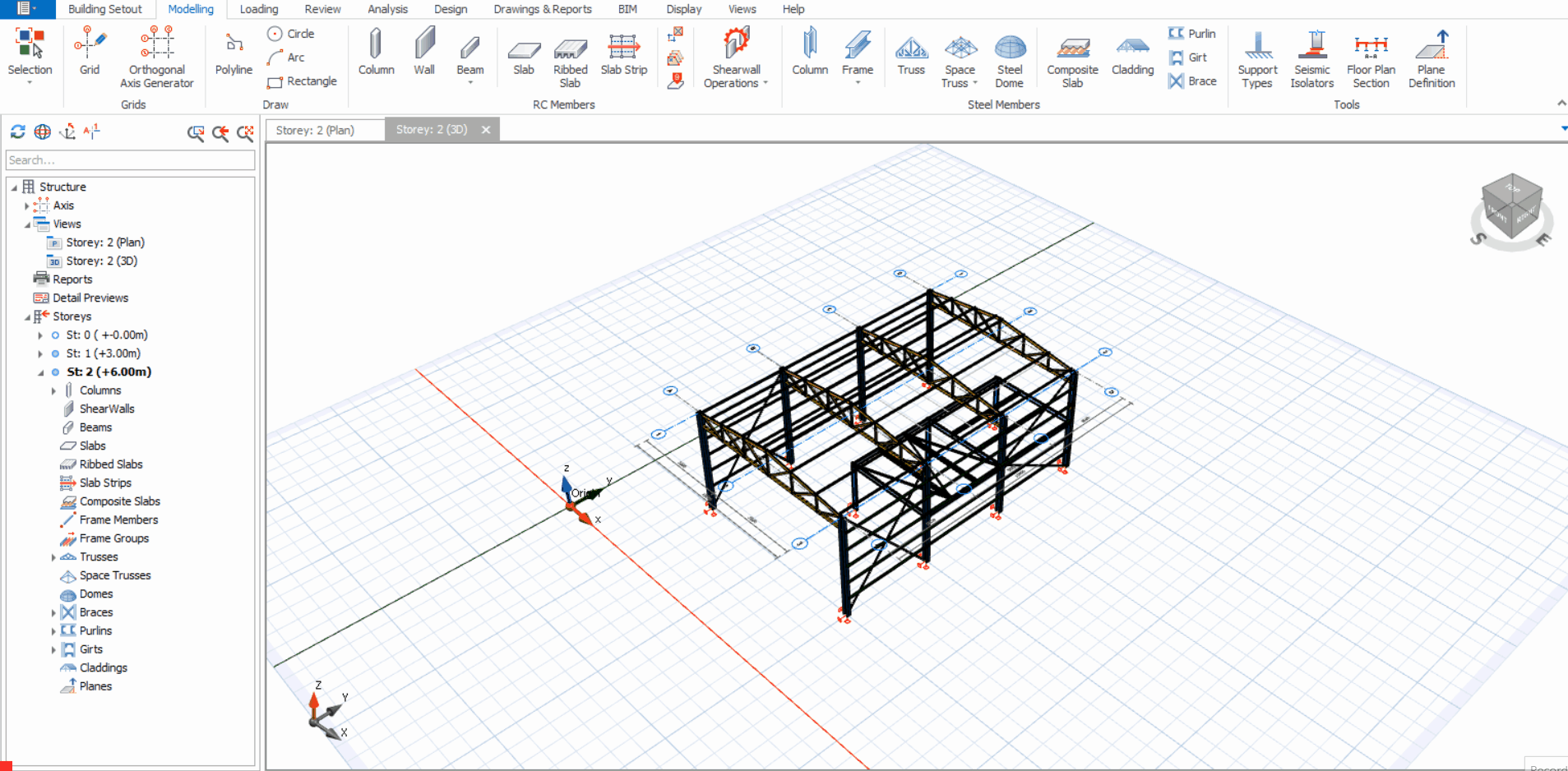Viewport: 1568px width, 771px height.
Task: Click the Rectangle draw button
Action: pyautogui.click(x=303, y=81)
